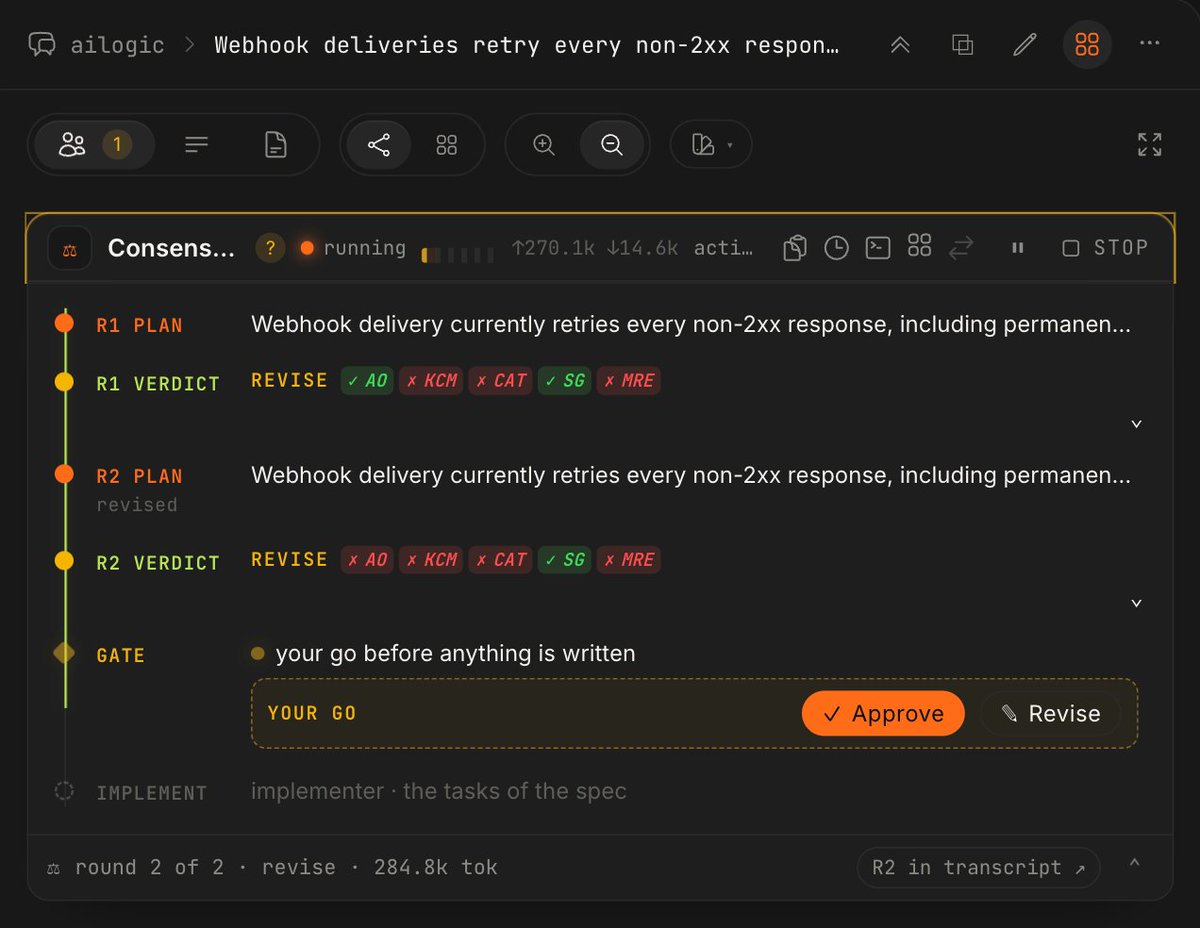Click the segmented progress bar

(x=457, y=255)
